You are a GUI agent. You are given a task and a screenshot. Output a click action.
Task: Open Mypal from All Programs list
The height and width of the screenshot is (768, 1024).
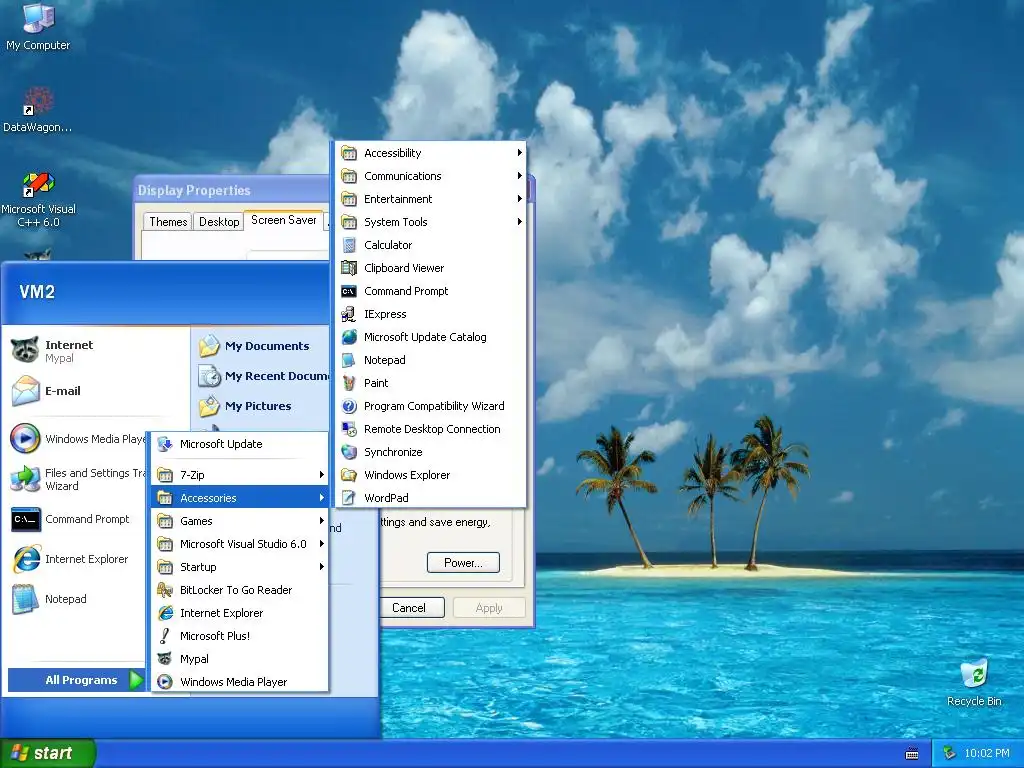click(240, 659)
